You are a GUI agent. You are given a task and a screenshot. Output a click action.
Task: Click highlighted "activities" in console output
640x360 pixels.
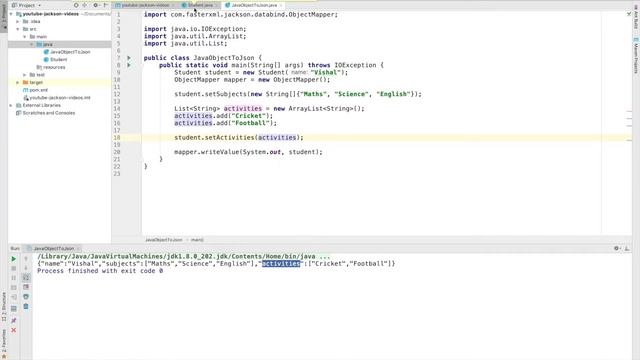(281, 264)
